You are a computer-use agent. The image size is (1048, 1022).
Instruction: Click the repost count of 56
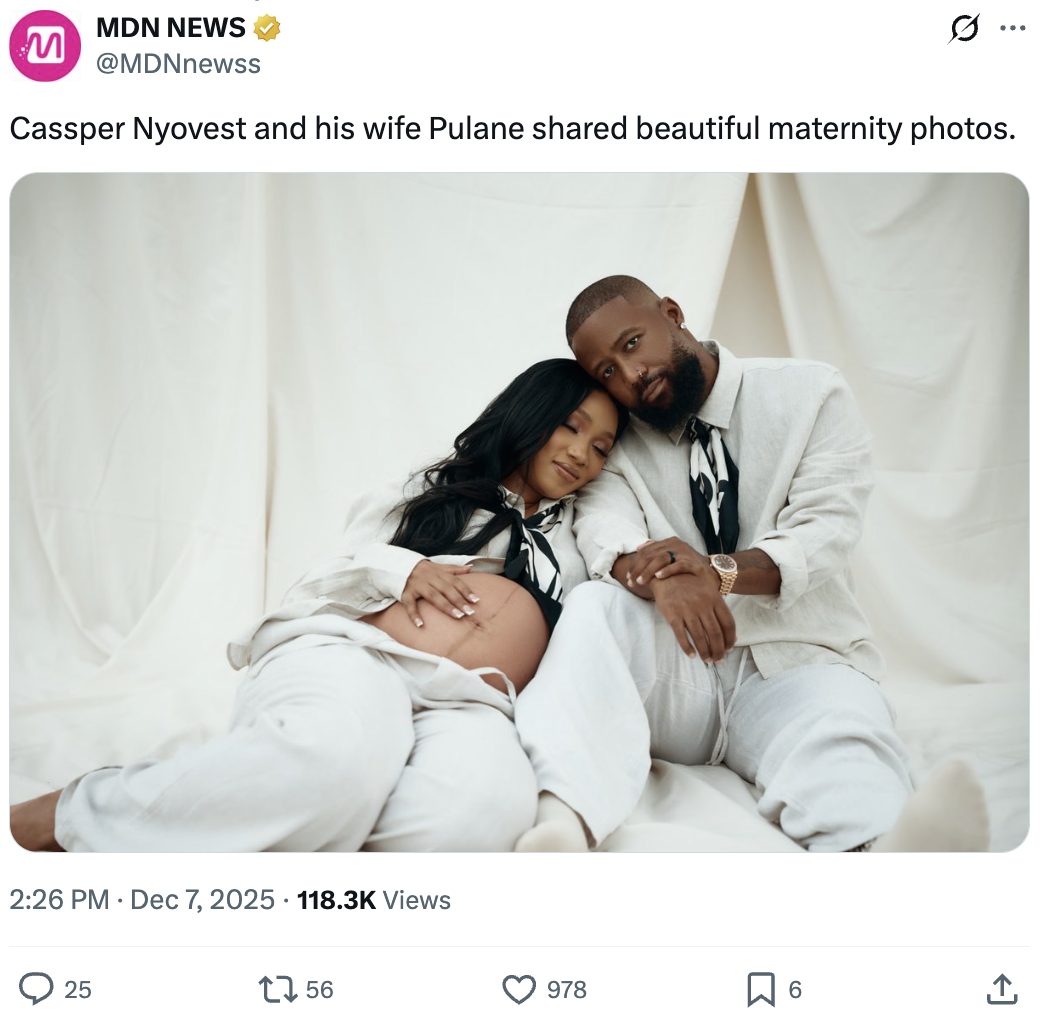pos(319,989)
